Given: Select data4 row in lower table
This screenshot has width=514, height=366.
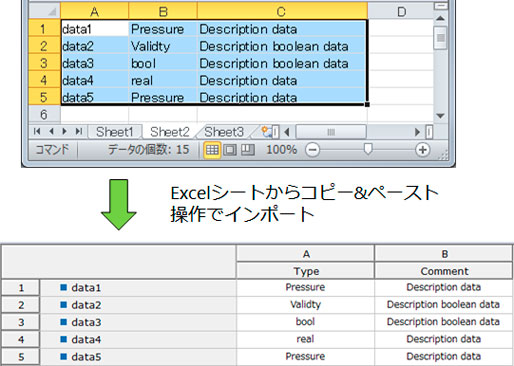Looking at the screenshot, I should point(138,340).
